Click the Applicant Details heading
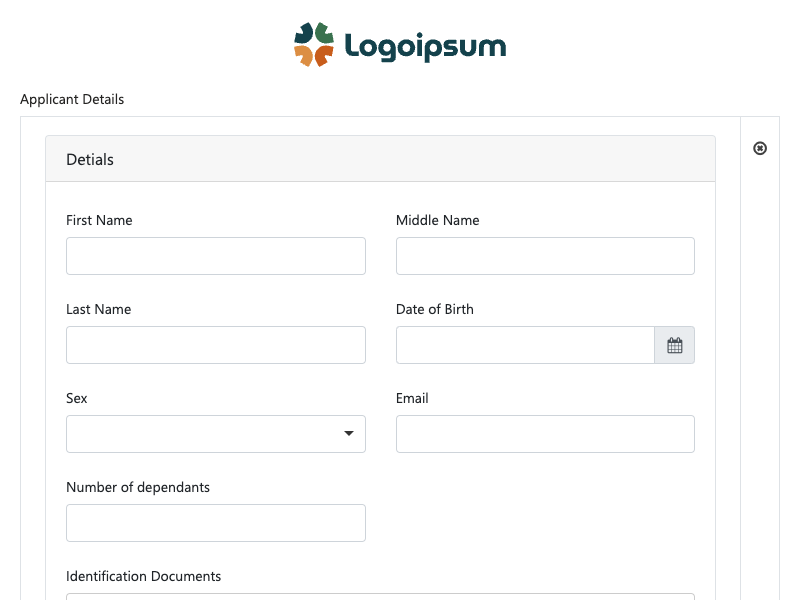The height and width of the screenshot is (600, 800). [72, 99]
